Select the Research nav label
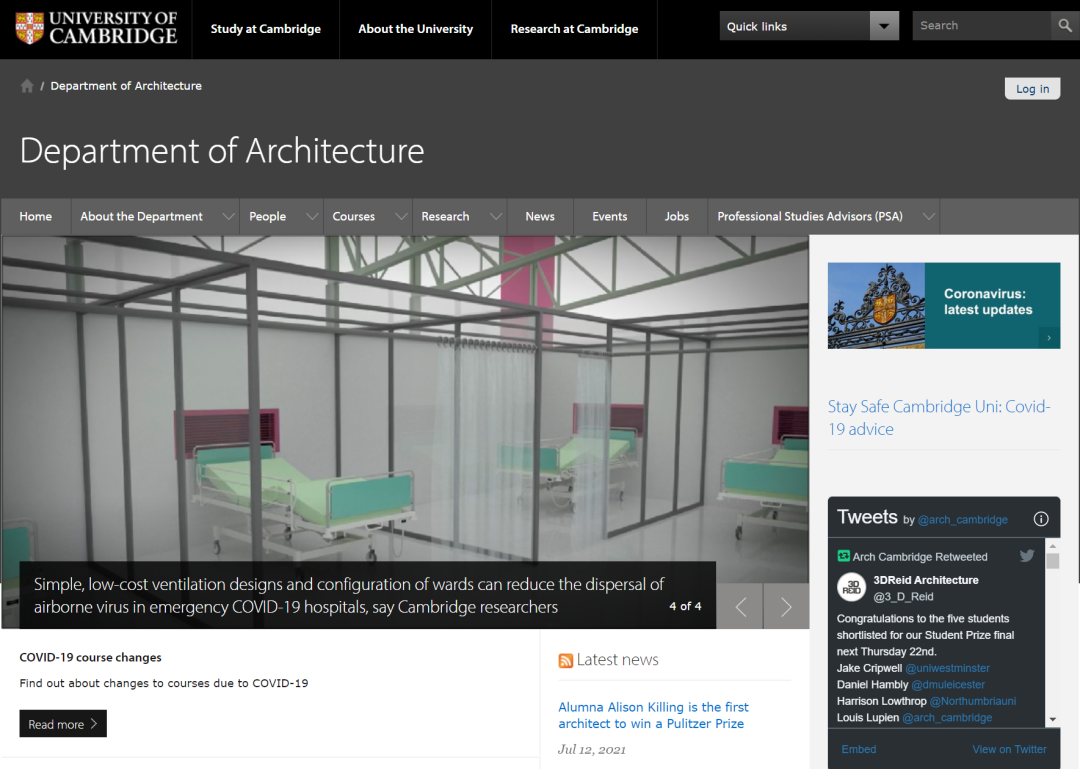 coord(445,216)
